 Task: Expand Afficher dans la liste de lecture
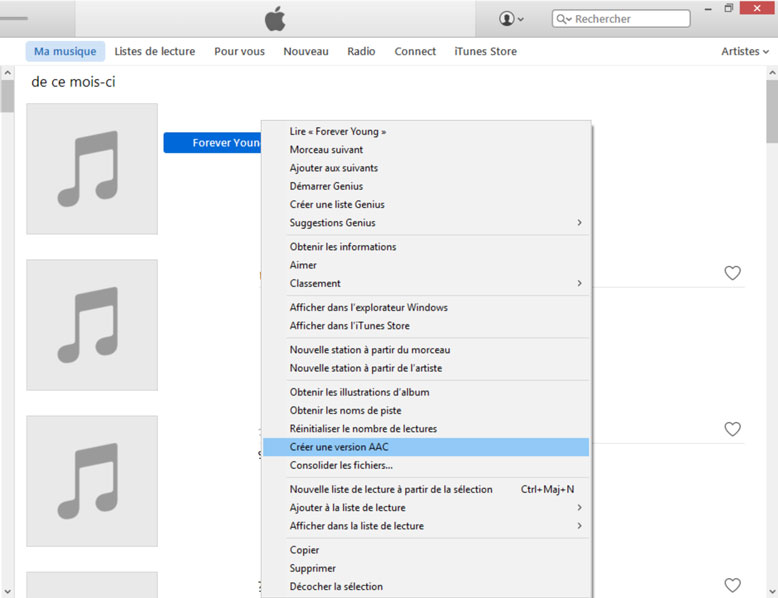pos(426,526)
